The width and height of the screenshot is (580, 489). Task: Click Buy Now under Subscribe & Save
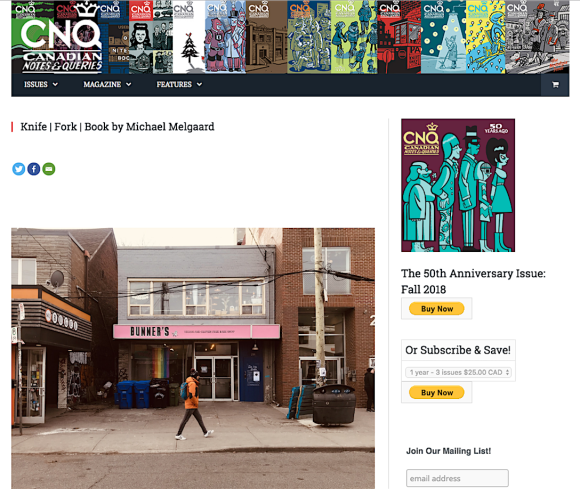[x=436, y=392]
